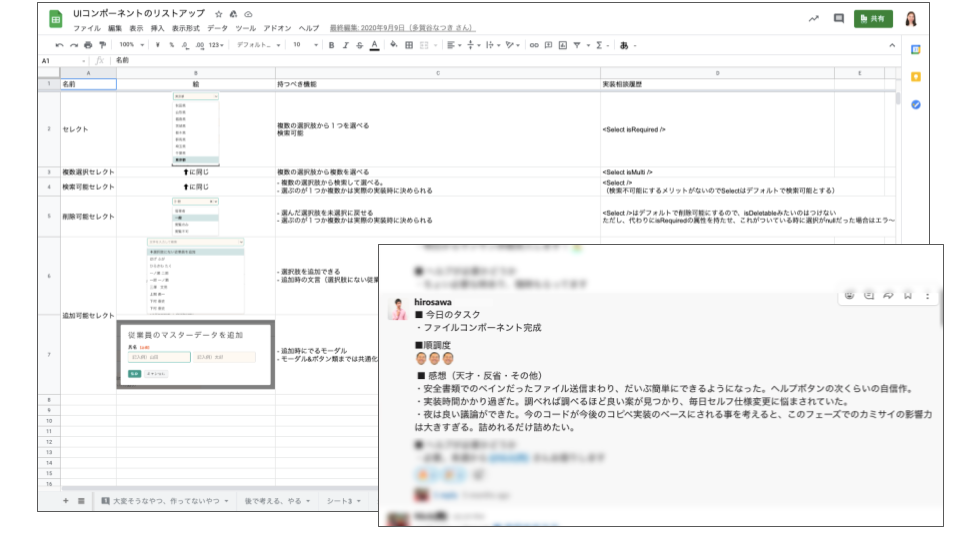Open the 挿入 menu
960x540 pixels.
[157, 28]
